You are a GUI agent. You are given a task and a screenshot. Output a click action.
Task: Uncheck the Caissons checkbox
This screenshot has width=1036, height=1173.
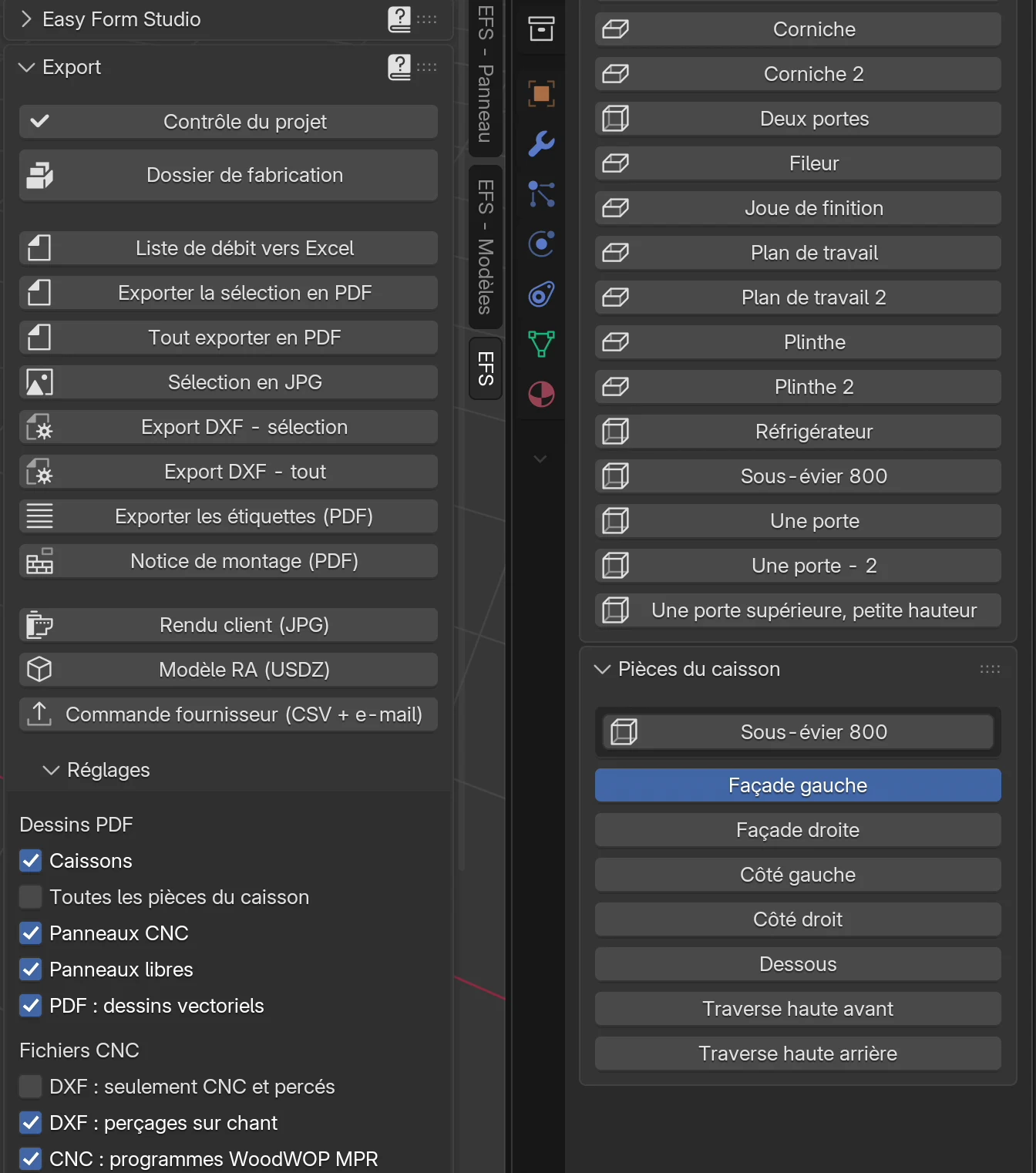(x=31, y=861)
